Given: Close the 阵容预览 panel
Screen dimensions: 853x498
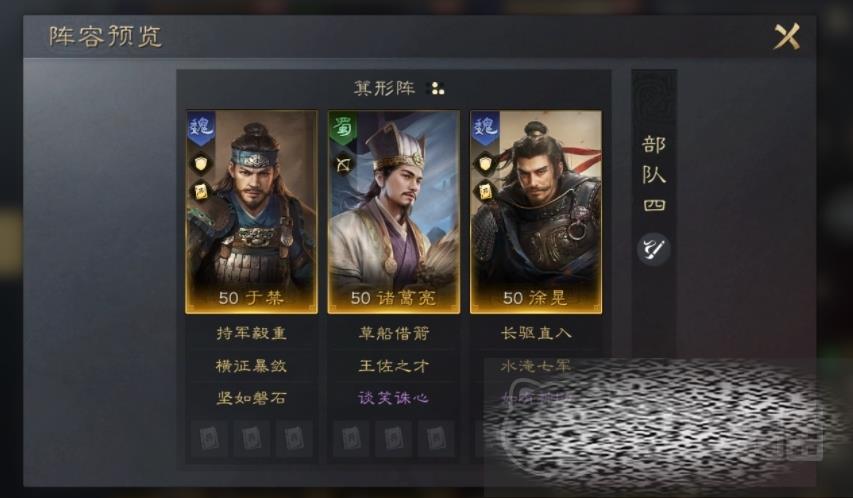Looking at the screenshot, I should click(787, 37).
